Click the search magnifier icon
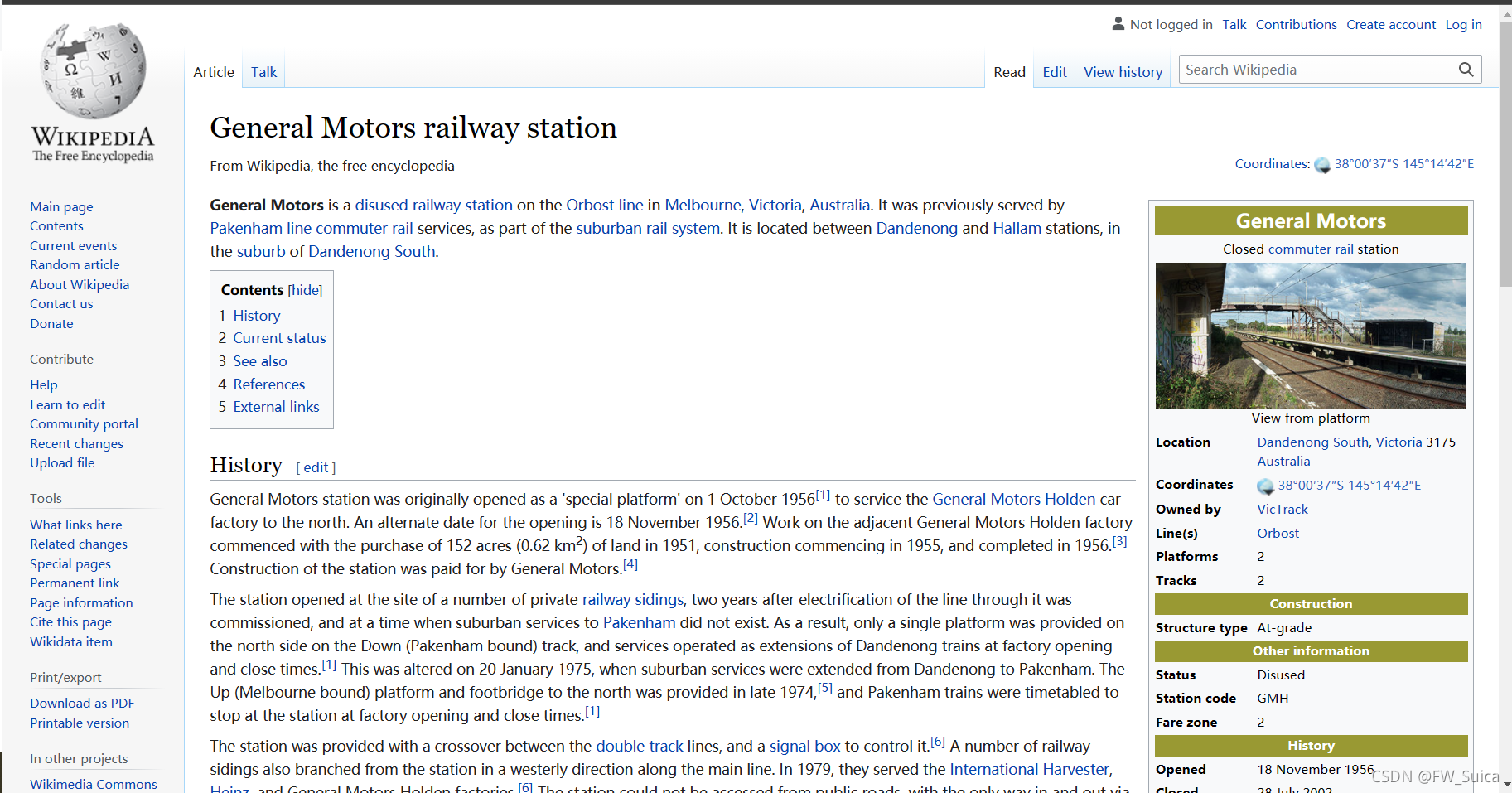1512x793 pixels. coord(1466,70)
